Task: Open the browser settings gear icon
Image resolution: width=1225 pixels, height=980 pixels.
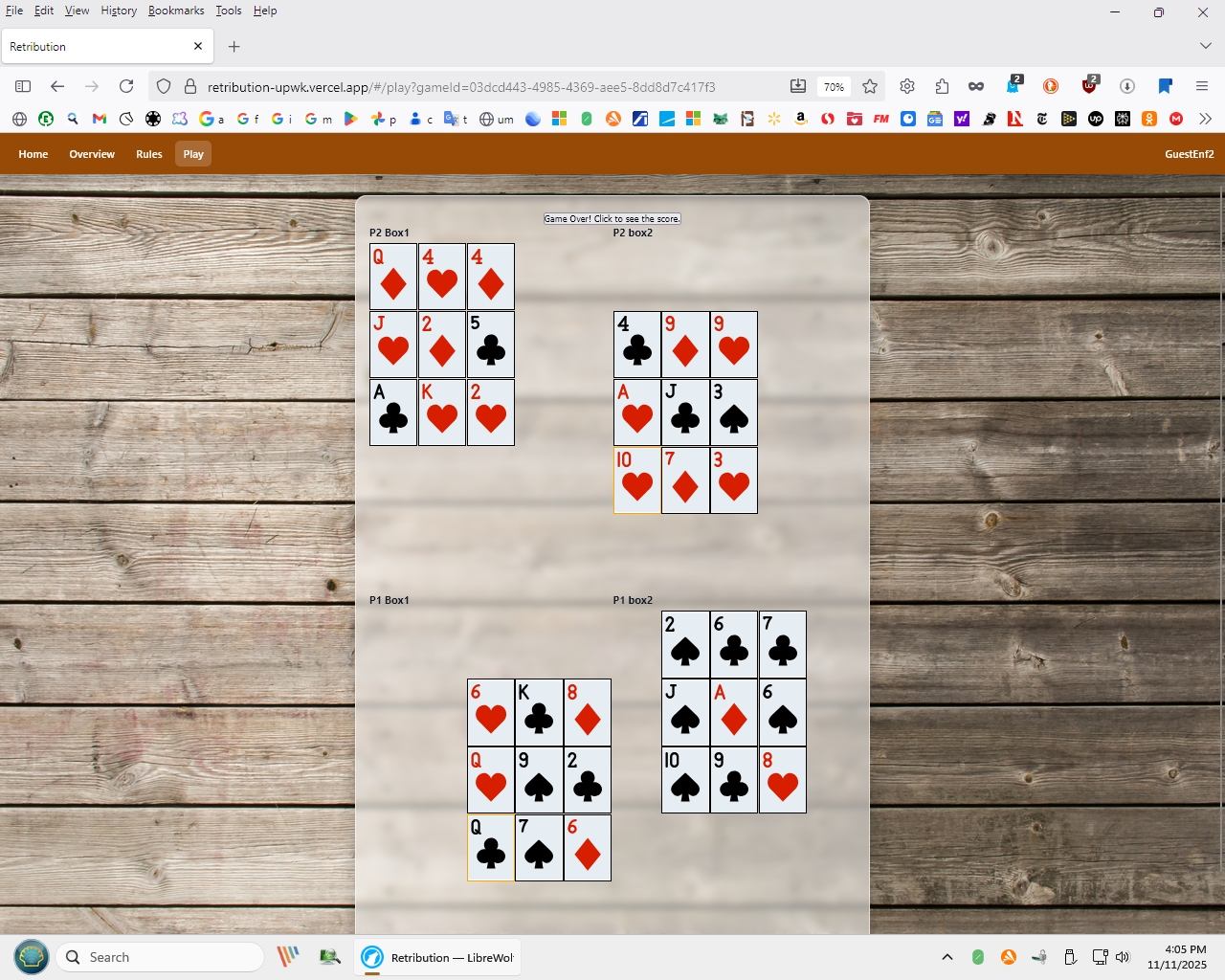Action: tap(907, 86)
